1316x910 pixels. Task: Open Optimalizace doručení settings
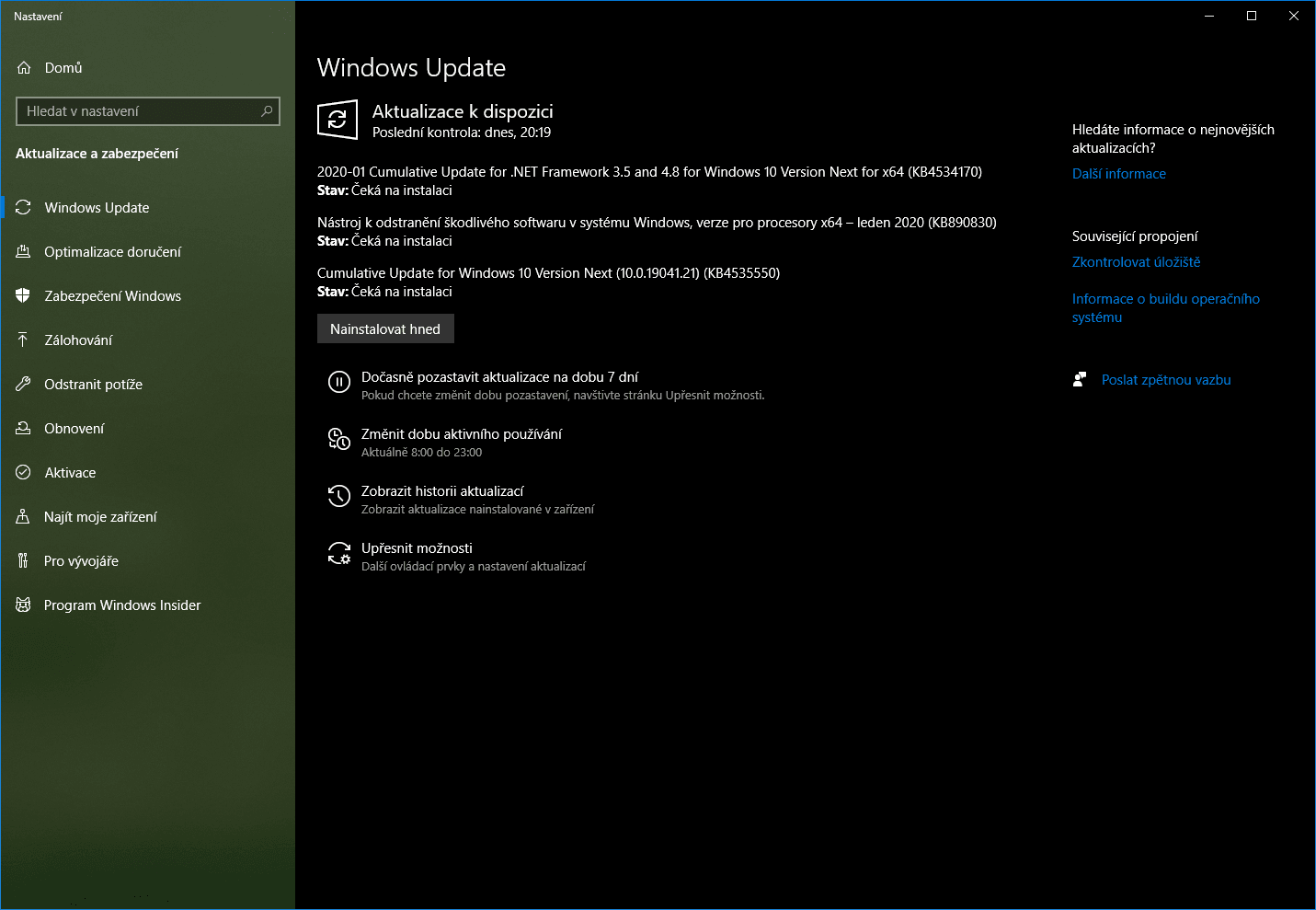coord(111,251)
